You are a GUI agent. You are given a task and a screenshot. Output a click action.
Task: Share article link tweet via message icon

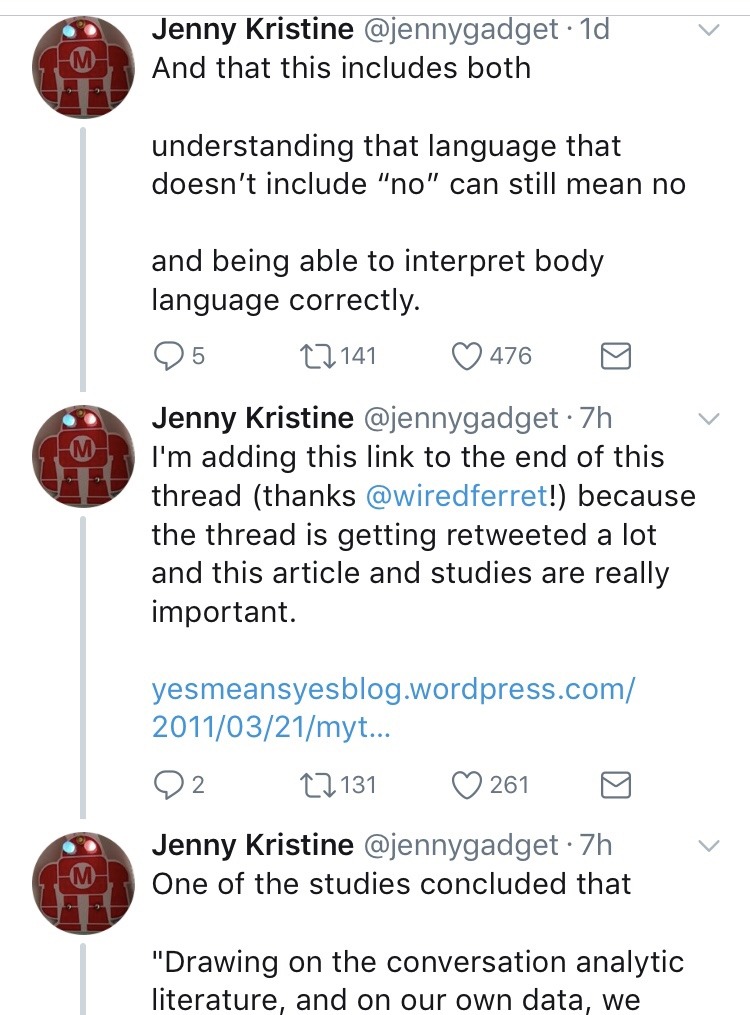click(615, 785)
